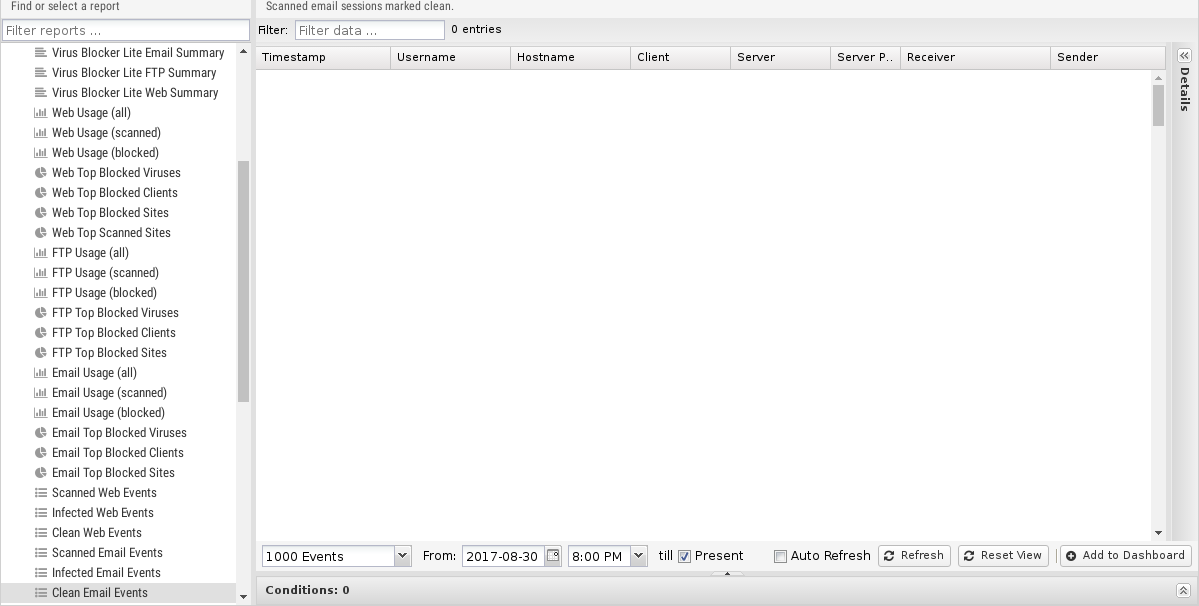This screenshot has width=1199, height=606.
Task: Click the Add to Dashboard button
Action: (1125, 556)
